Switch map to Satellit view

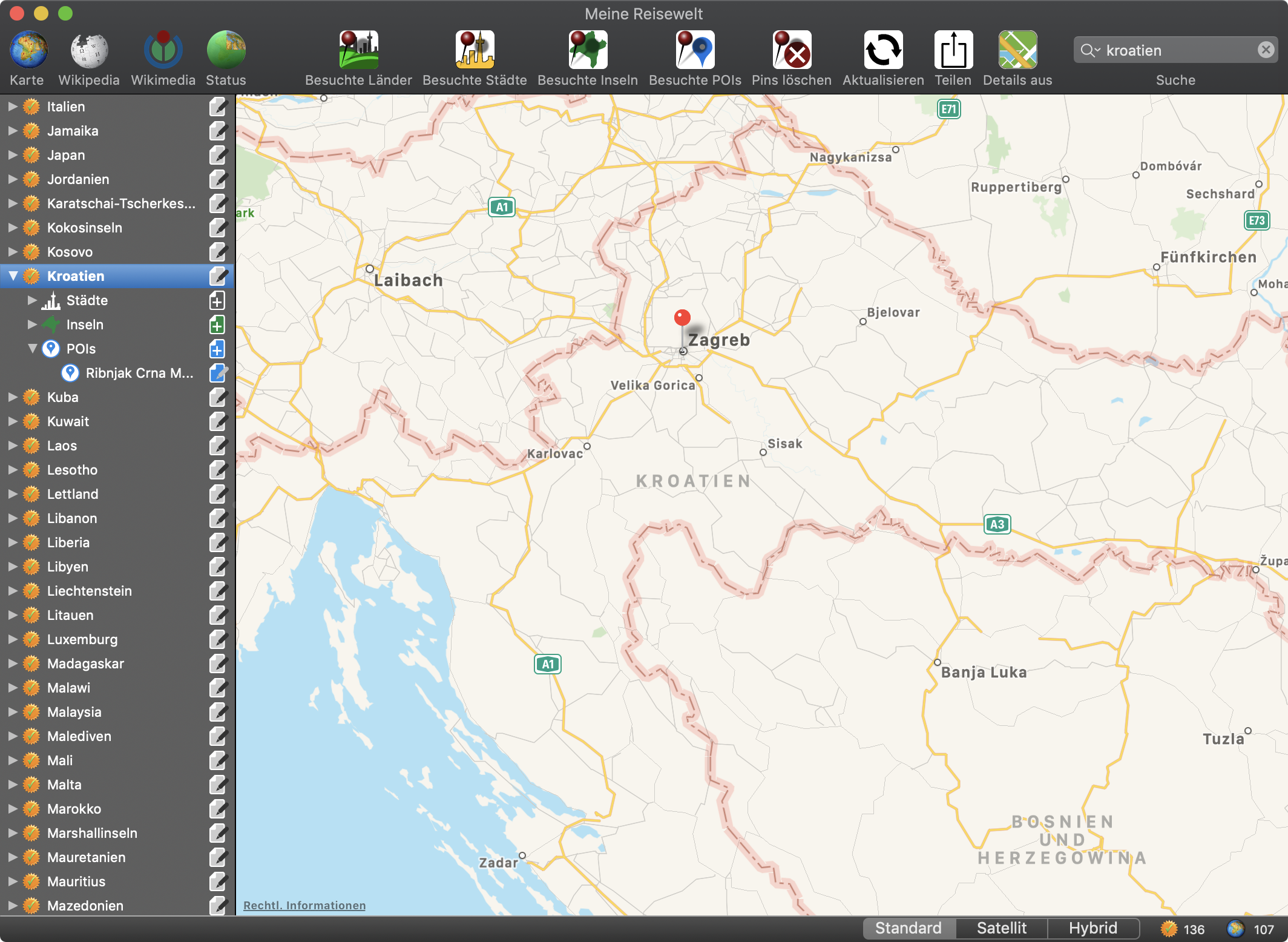pyautogui.click(x=1002, y=928)
